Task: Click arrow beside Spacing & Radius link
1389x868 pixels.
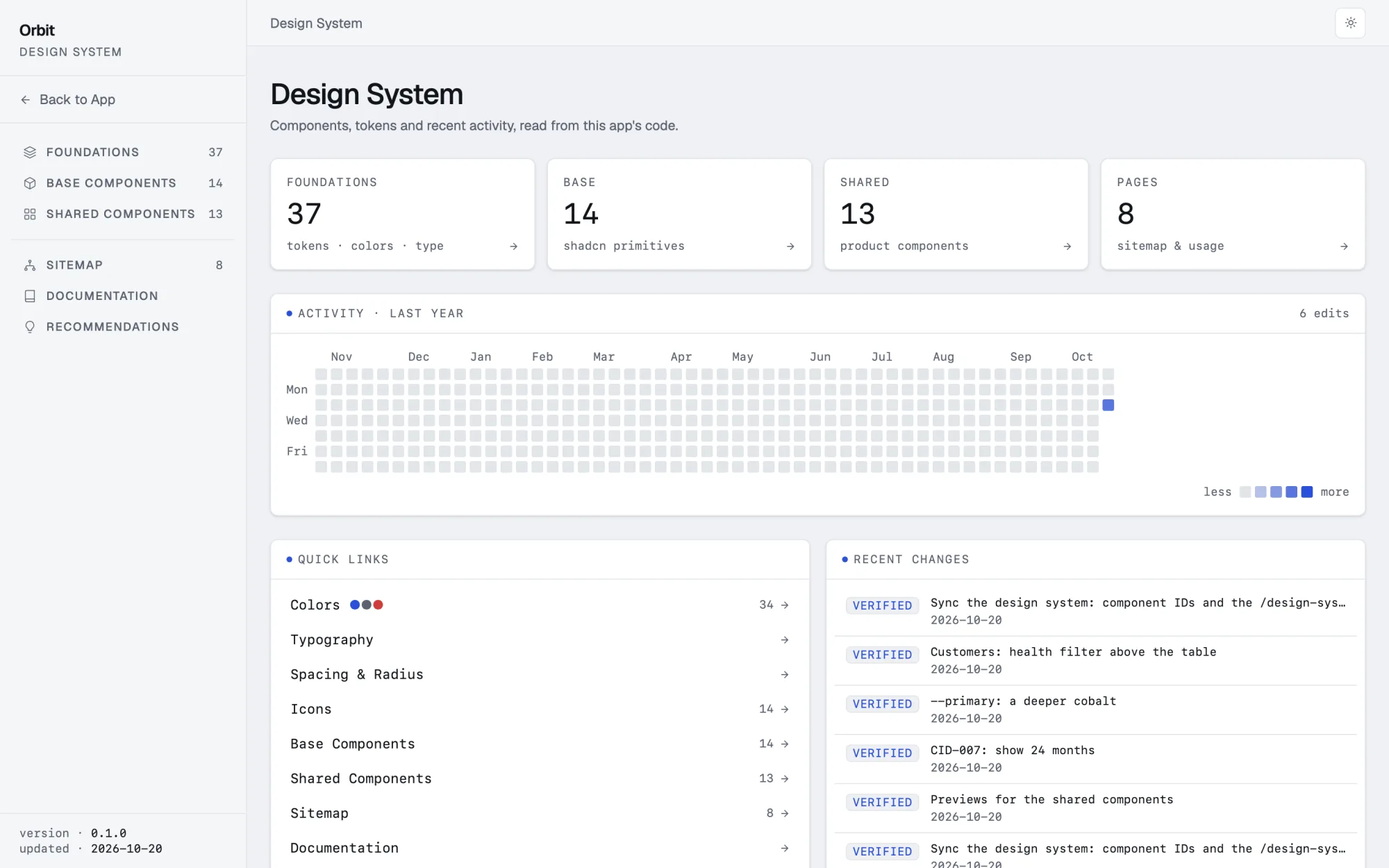Action: coord(785,674)
